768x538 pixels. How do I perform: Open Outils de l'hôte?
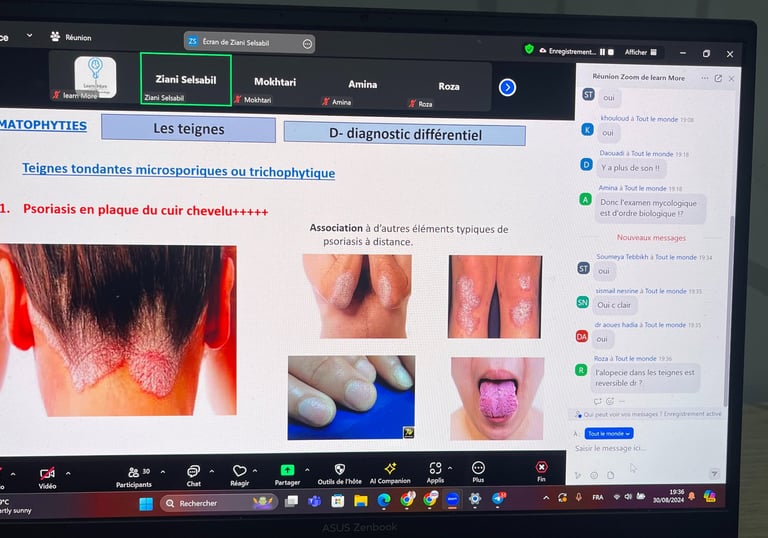click(x=339, y=474)
